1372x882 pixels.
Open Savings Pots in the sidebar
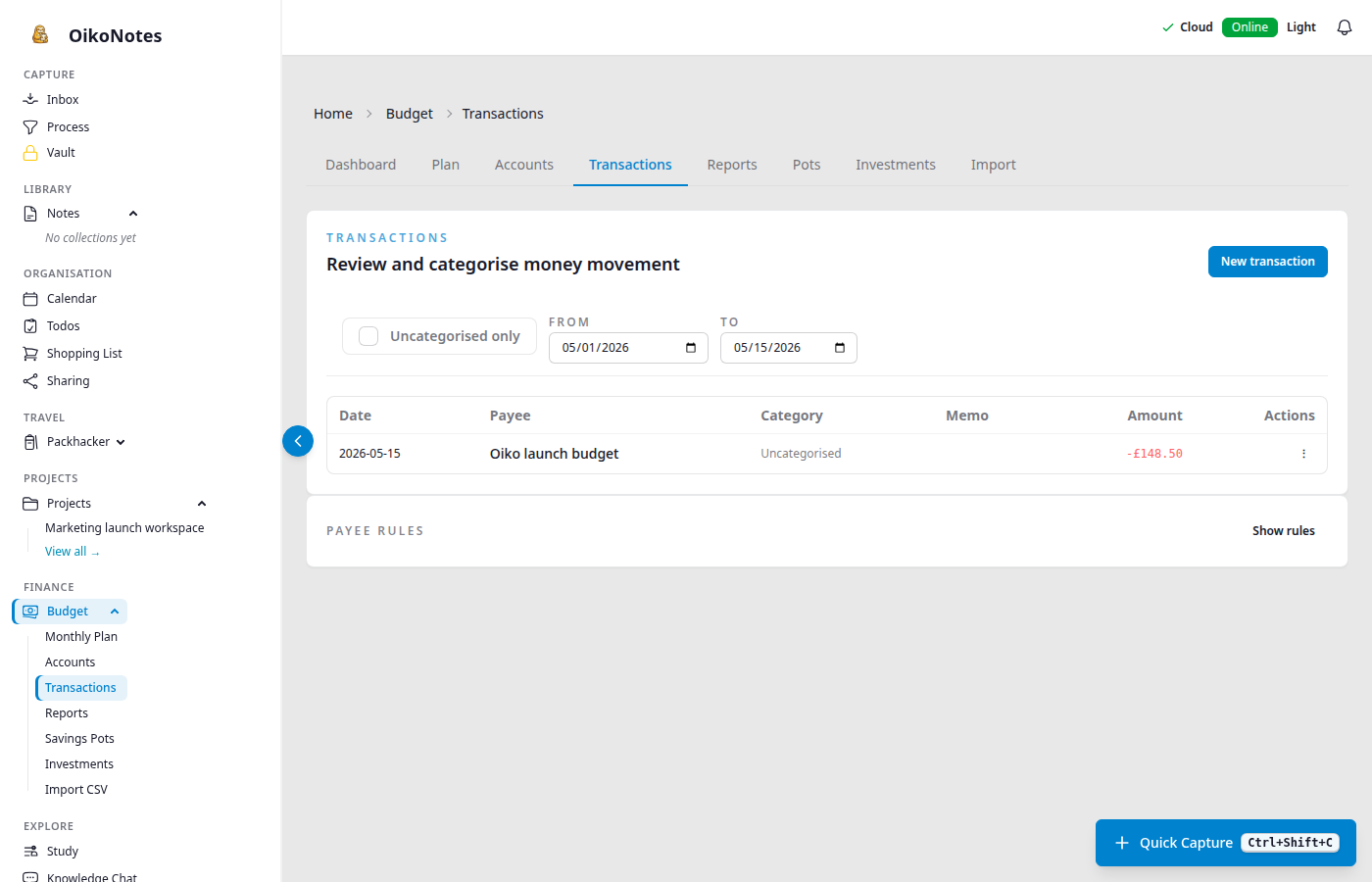click(x=79, y=739)
